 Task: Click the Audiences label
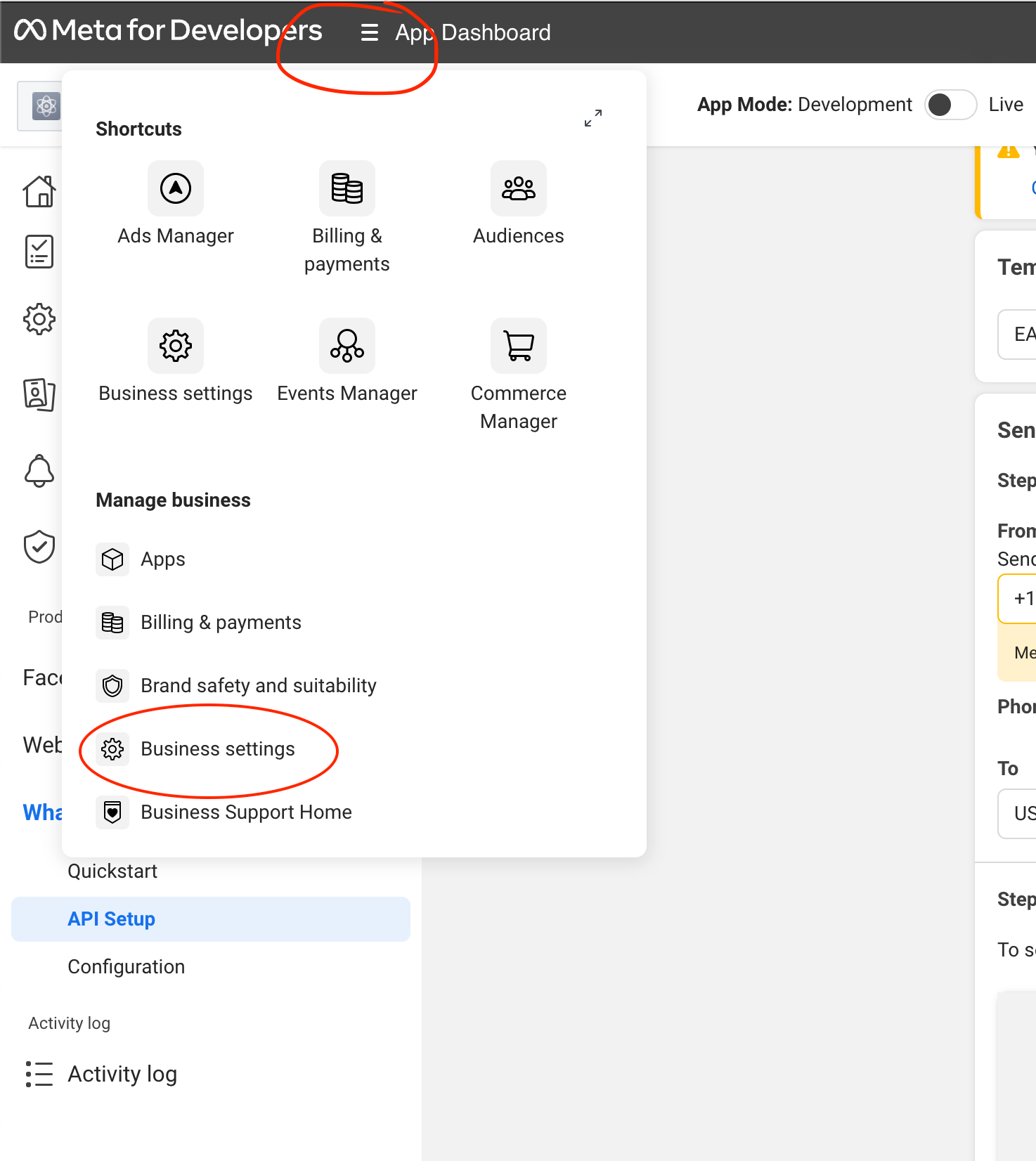(x=519, y=236)
